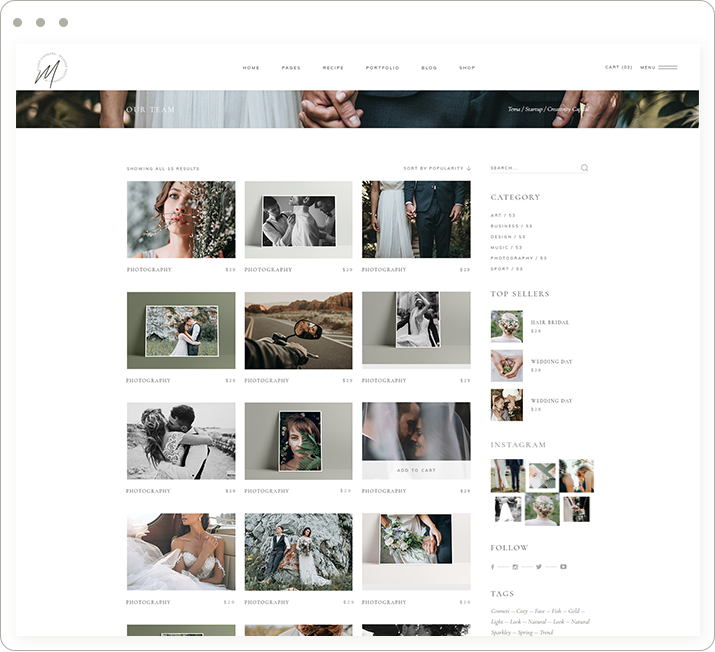
Task: Filter by the Art category
Action: pos(503,215)
